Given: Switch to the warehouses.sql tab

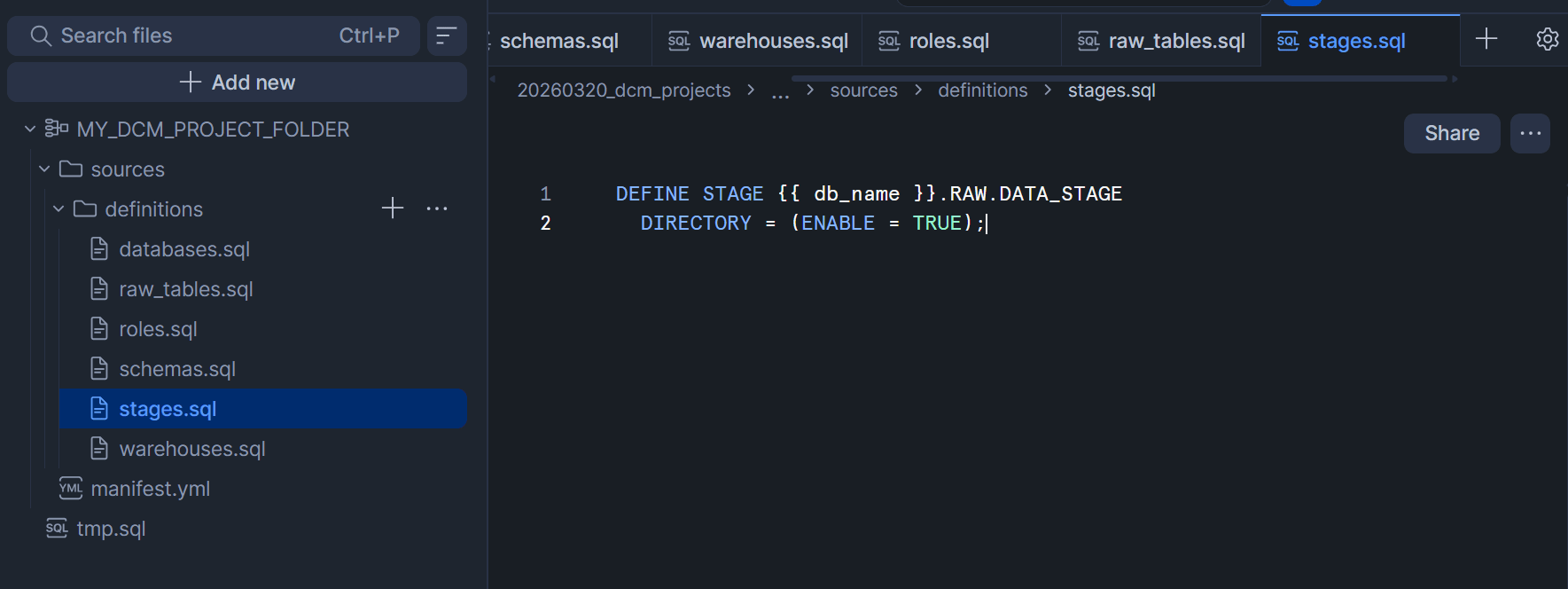Looking at the screenshot, I should (x=759, y=41).
